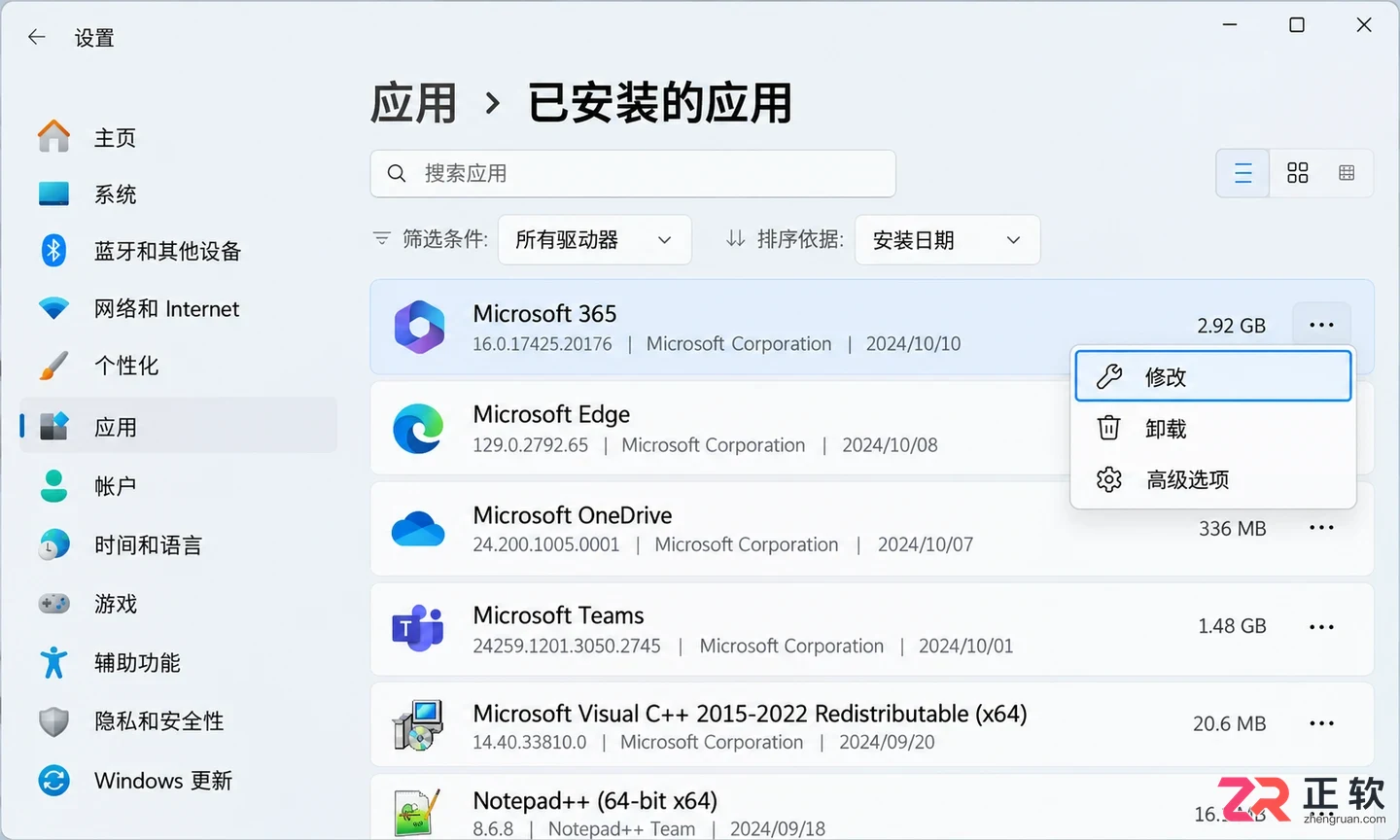
Task: Click the 隐私和安全性 shield icon
Action: click(53, 721)
